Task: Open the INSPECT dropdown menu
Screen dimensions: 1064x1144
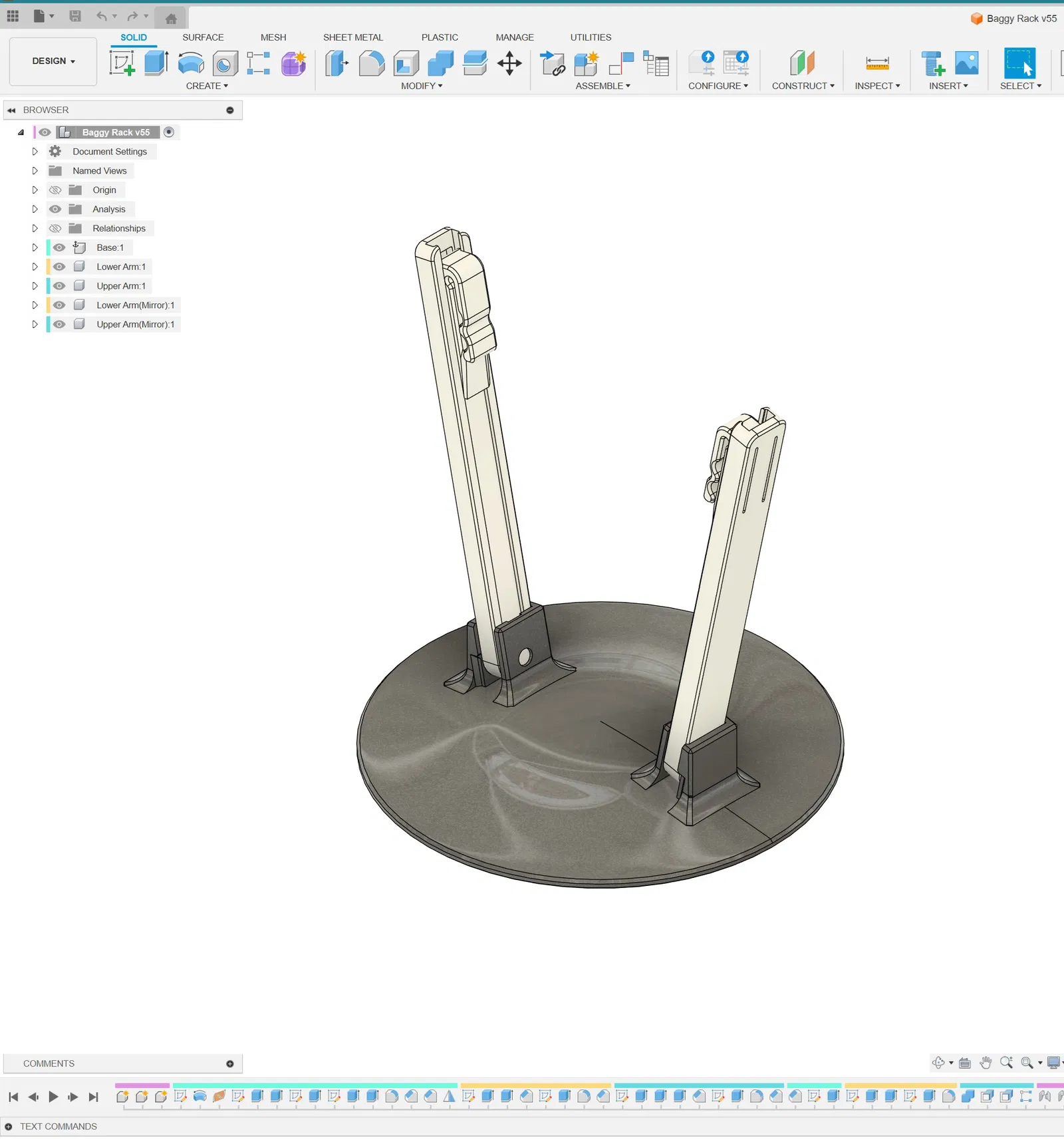Action: tap(877, 86)
